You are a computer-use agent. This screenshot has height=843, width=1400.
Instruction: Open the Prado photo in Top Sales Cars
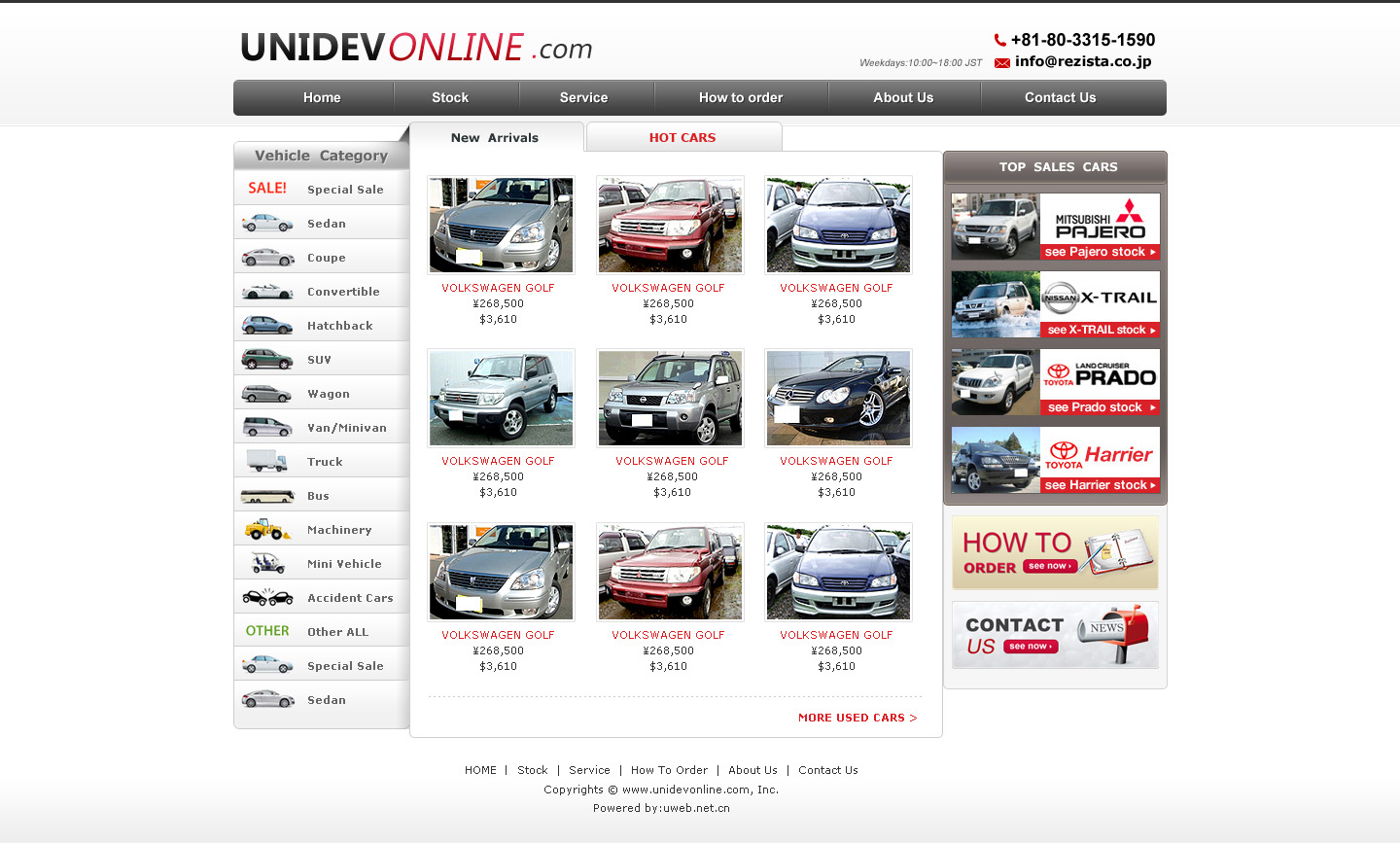[x=996, y=382]
